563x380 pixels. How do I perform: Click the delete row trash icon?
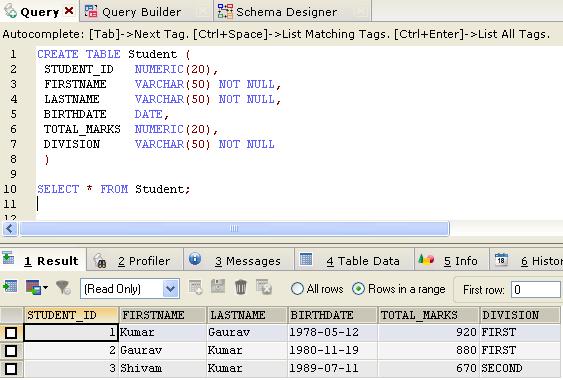tap(241, 287)
